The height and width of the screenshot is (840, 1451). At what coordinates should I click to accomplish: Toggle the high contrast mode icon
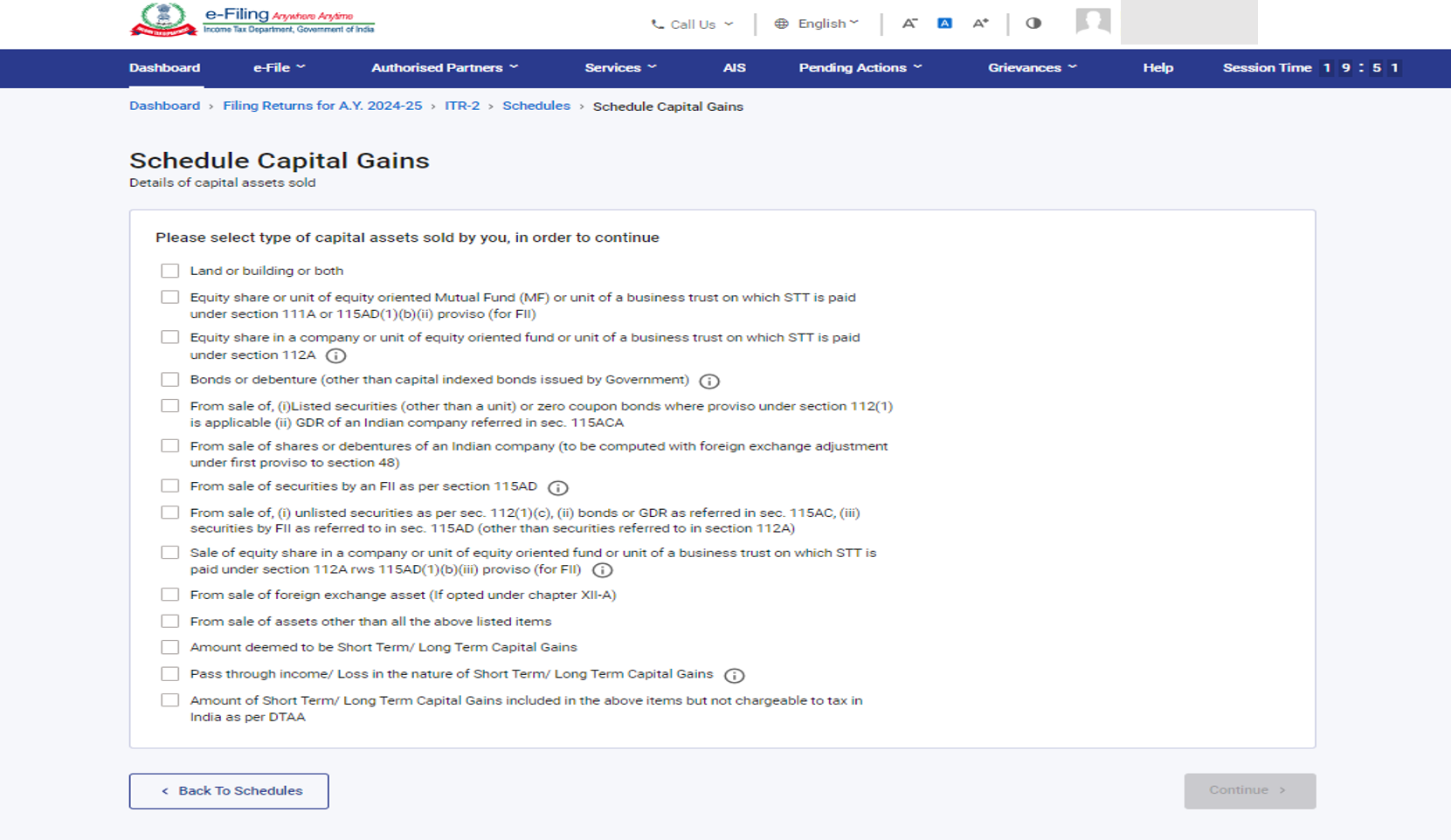[x=1033, y=24]
